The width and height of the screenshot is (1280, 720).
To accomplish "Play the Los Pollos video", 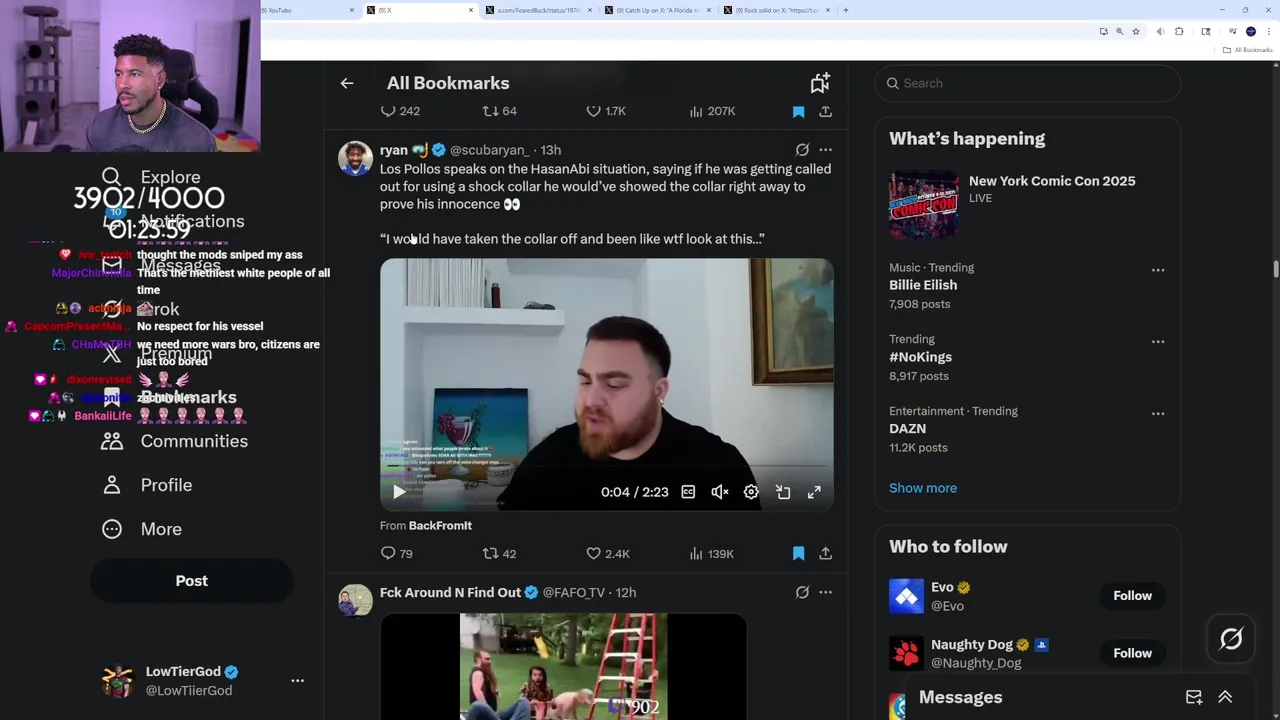I will (x=399, y=492).
